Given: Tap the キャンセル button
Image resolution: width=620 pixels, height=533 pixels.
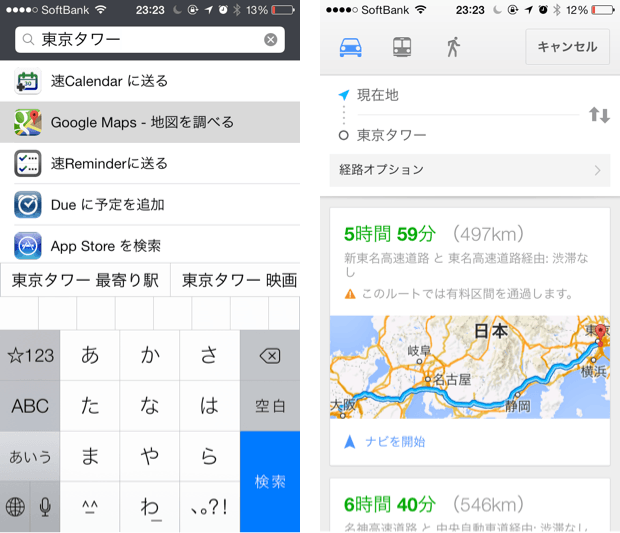Looking at the screenshot, I should (x=567, y=47).
